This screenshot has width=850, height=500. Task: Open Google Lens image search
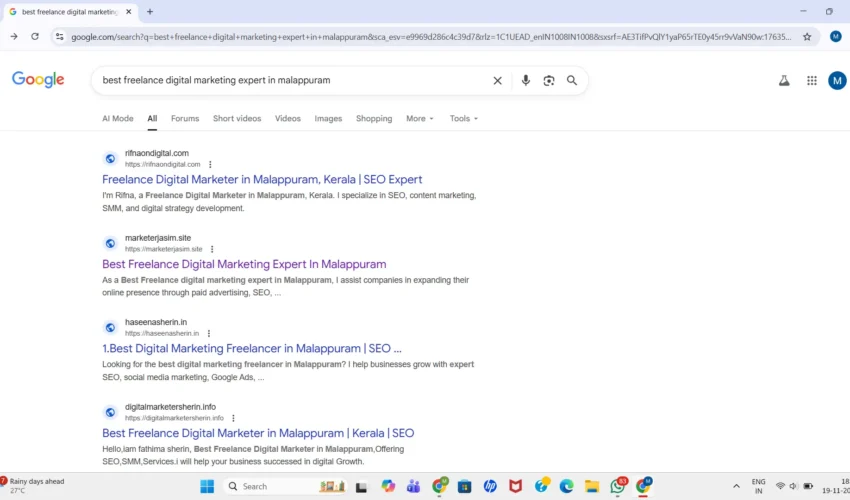[x=549, y=81]
